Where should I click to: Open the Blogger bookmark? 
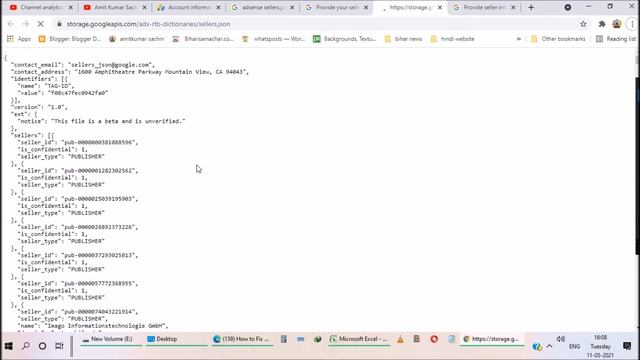pyautogui.click(x=69, y=39)
